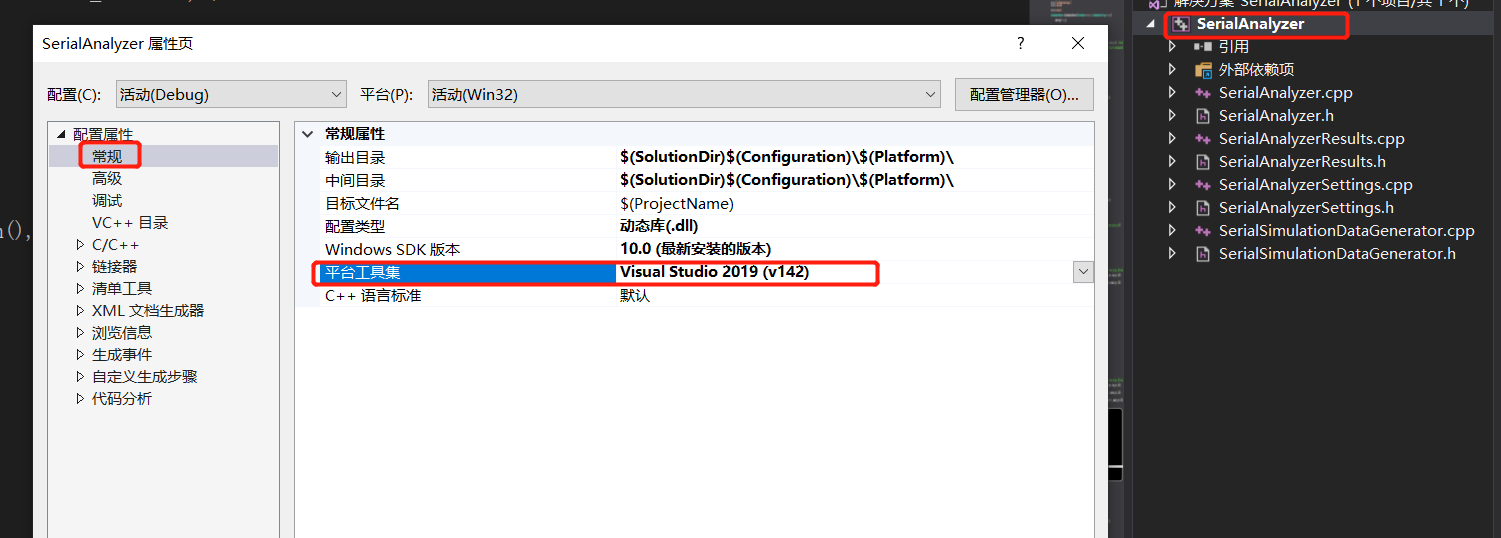The image size is (1501, 538).
Task: Click the 10.0 (最新安装的版本) value
Action: point(695,249)
